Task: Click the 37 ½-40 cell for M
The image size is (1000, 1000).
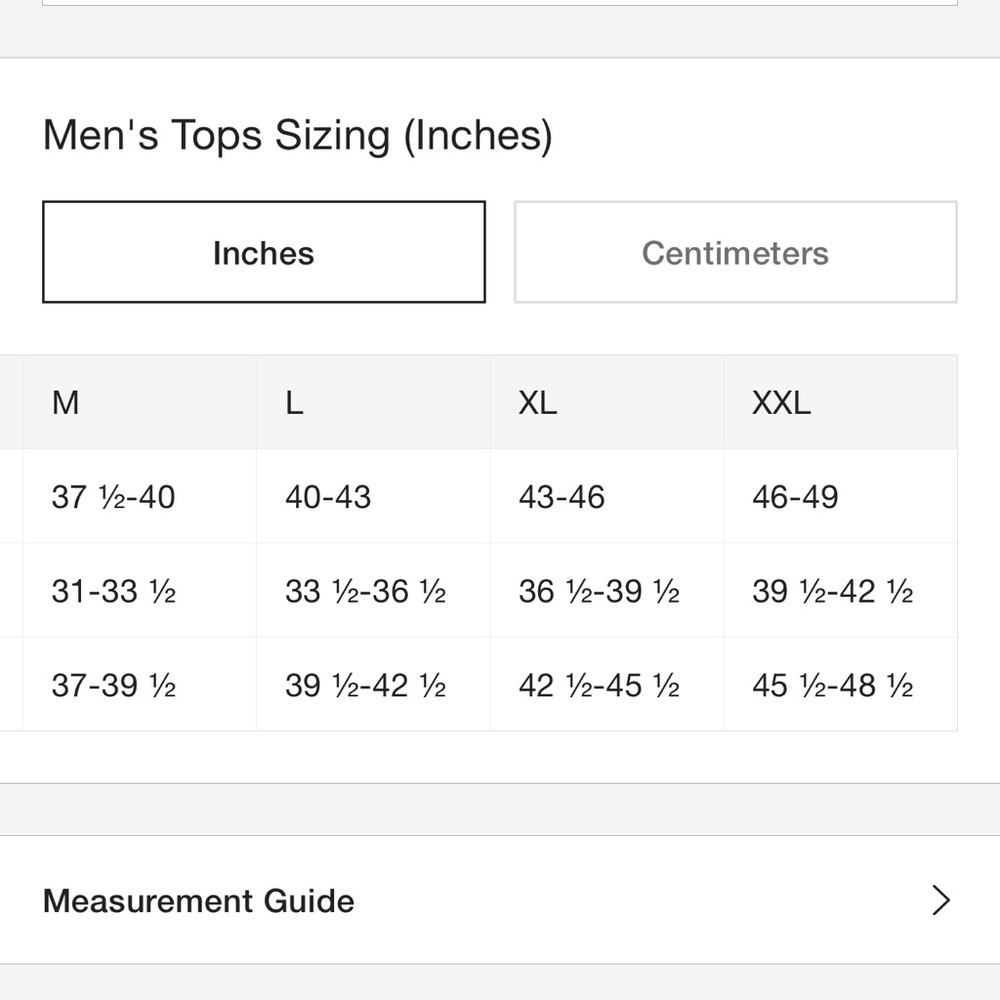Action: (140, 496)
